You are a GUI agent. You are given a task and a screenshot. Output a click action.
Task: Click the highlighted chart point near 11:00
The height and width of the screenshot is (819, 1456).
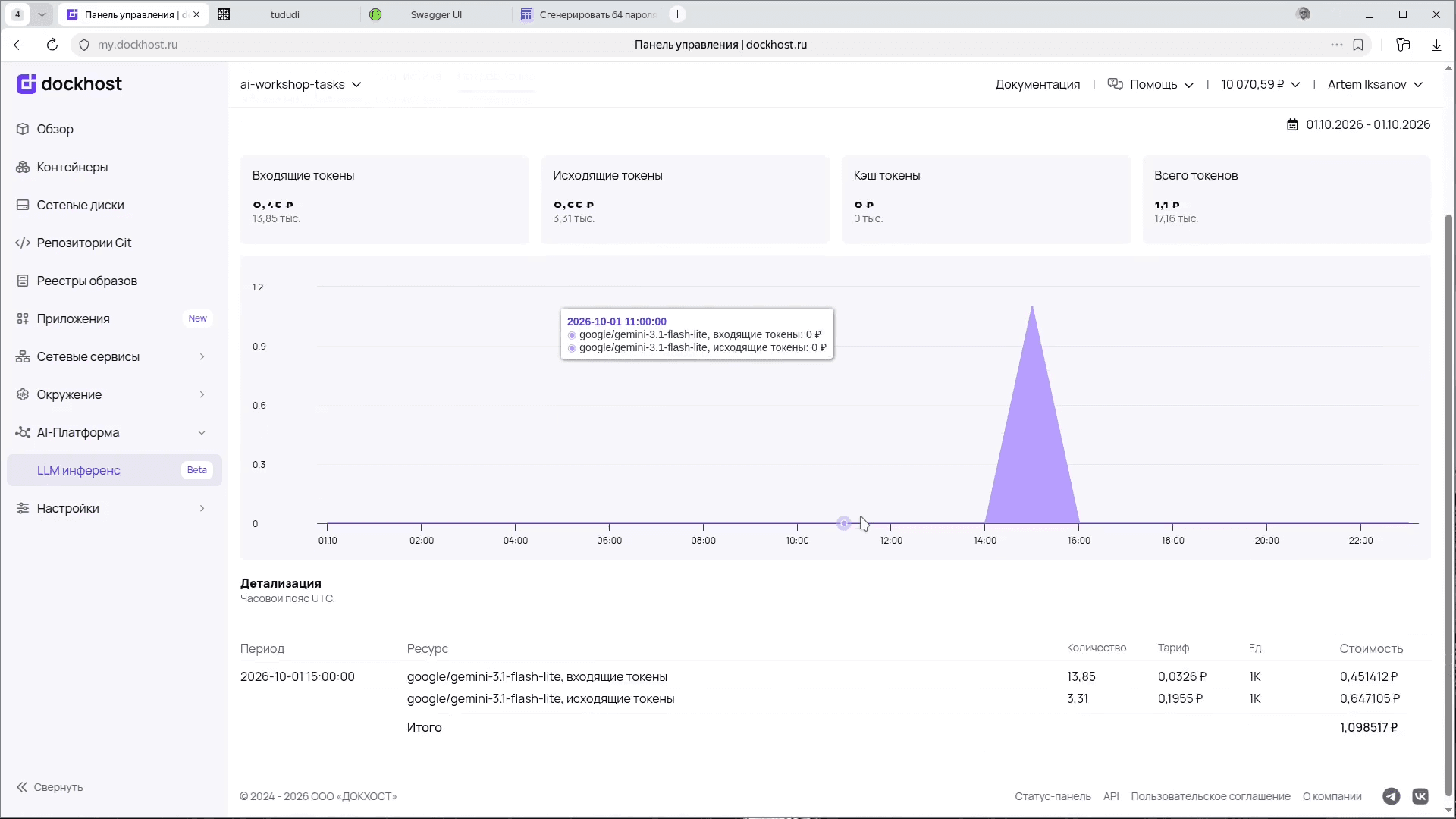click(x=844, y=523)
